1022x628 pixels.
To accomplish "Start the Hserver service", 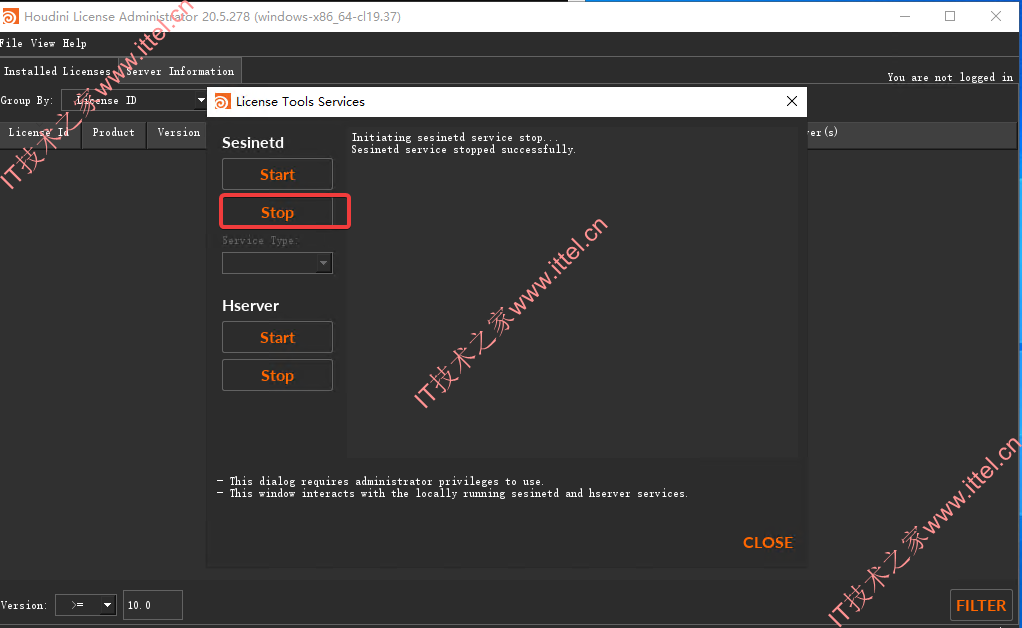I will 277,337.
